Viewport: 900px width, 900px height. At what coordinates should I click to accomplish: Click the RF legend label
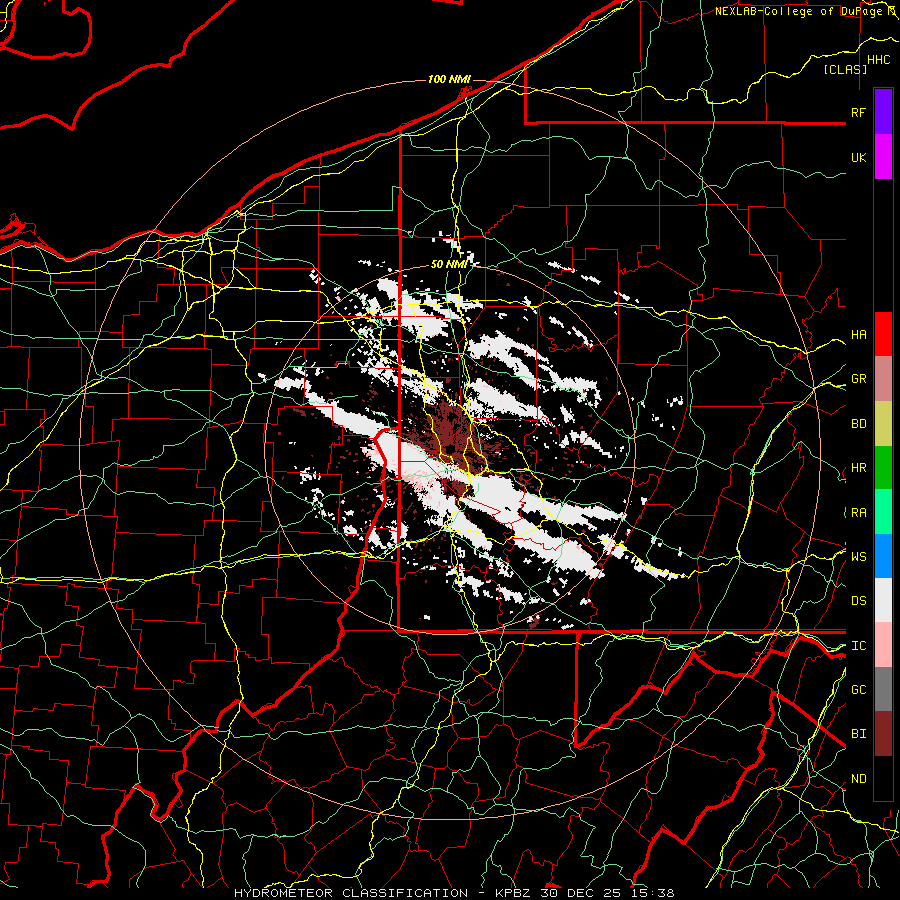[x=858, y=112]
